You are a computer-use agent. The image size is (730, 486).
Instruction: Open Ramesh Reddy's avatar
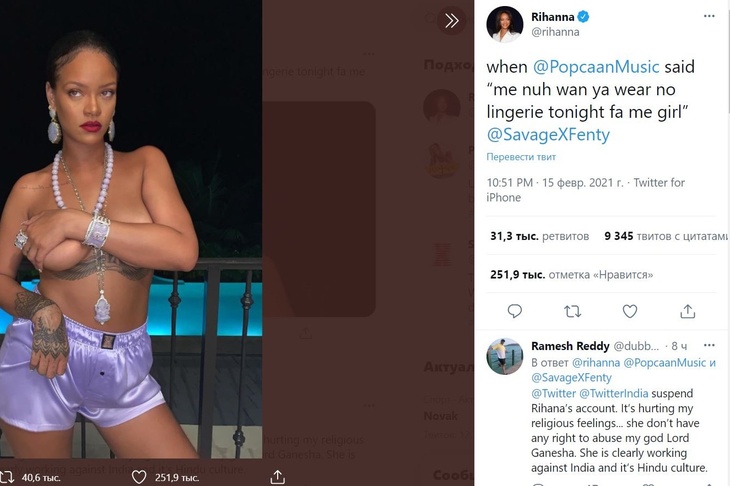coord(505,356)
